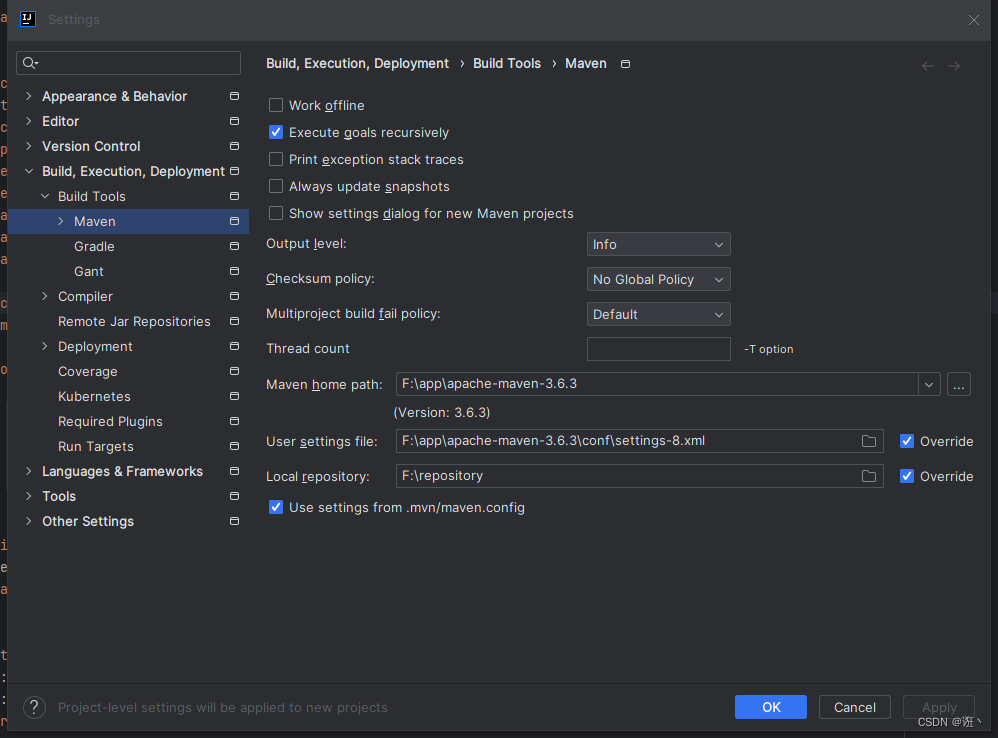
Task: Open help with the question mark icon
Action: 34,707
